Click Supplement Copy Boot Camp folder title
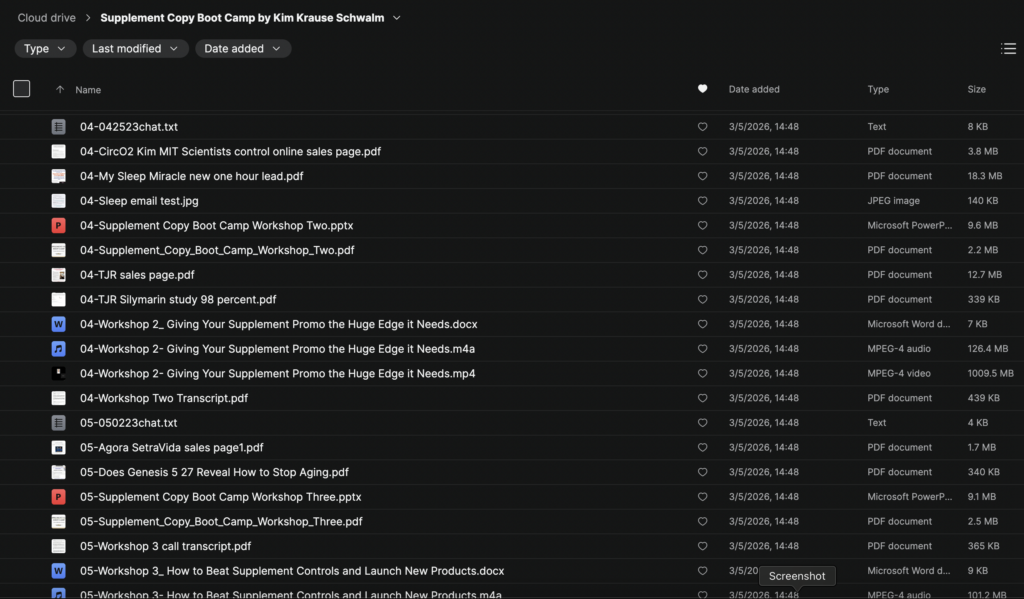Image resolution: width=1024 pixels, height=599 pixels. click(242, 18)
